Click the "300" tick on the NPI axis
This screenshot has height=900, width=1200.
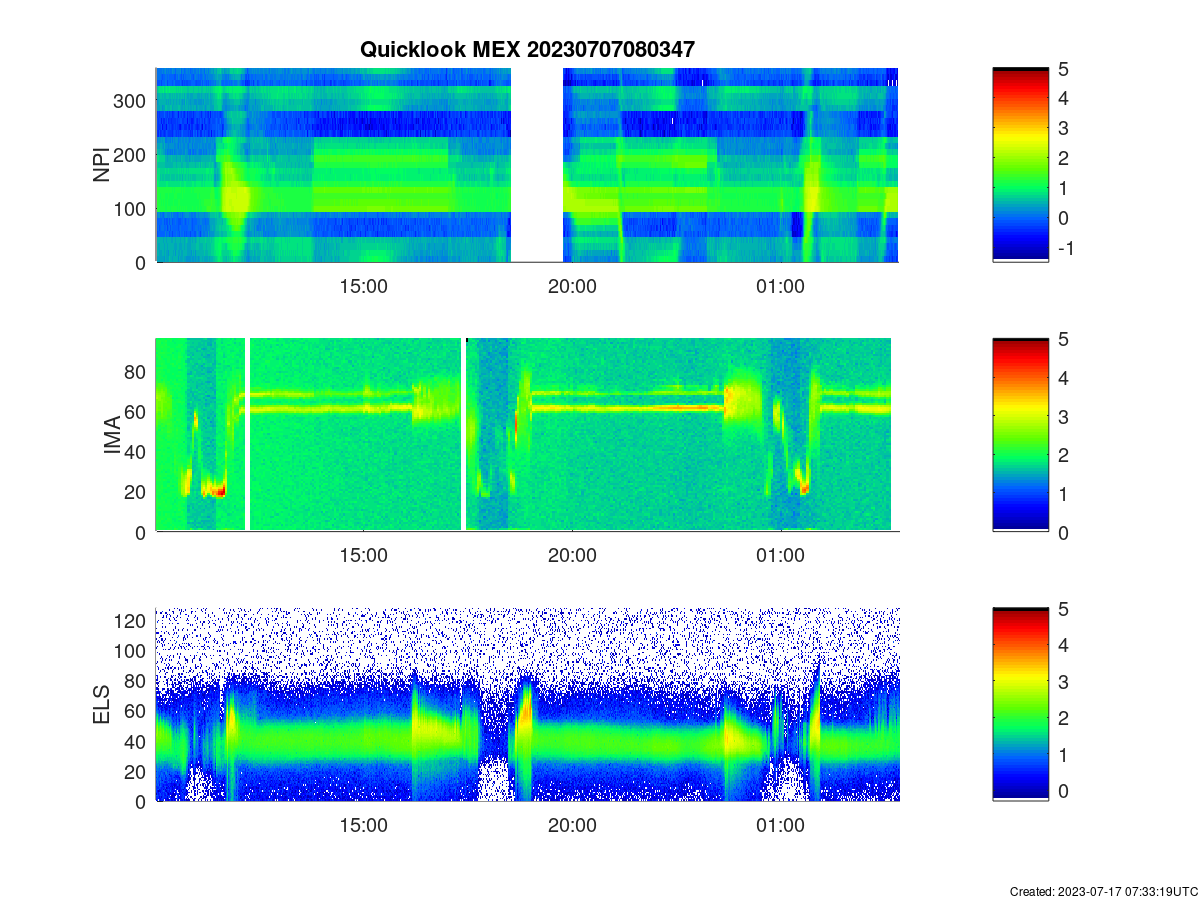click(131, 101)
